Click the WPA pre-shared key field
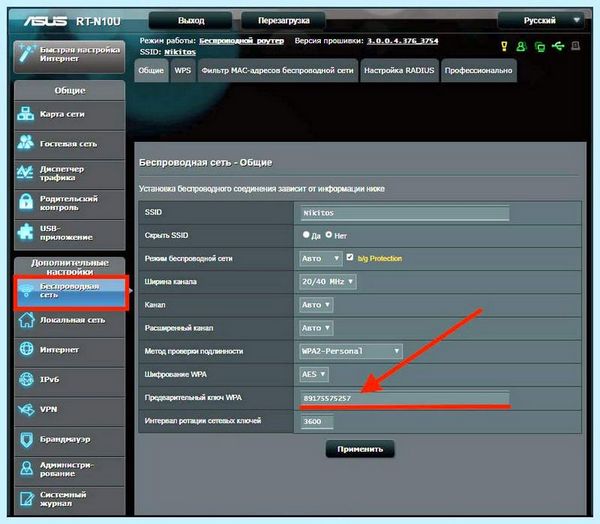600x524 pixels. 405,398
